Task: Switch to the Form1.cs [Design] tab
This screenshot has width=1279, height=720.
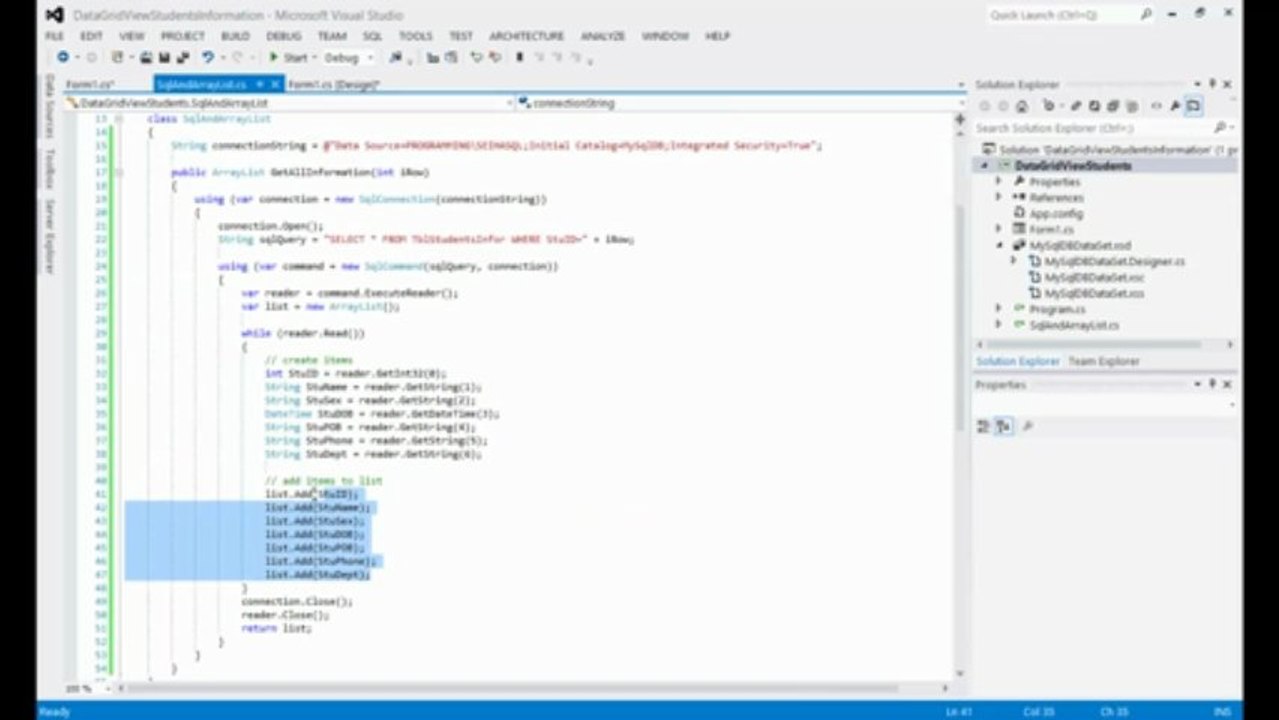Action: tap(334, 85)
